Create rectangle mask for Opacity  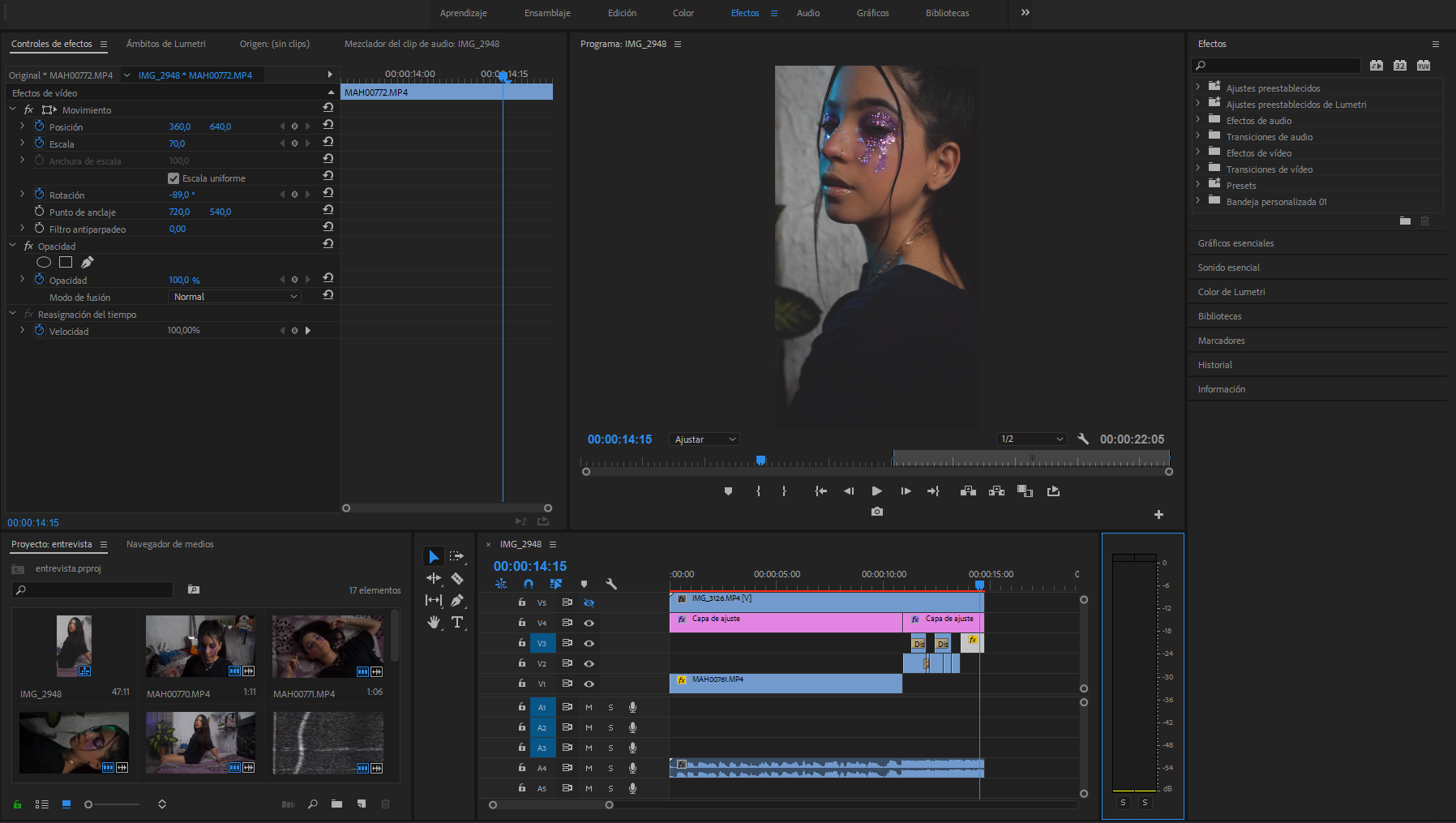click(x=66, y=262)
